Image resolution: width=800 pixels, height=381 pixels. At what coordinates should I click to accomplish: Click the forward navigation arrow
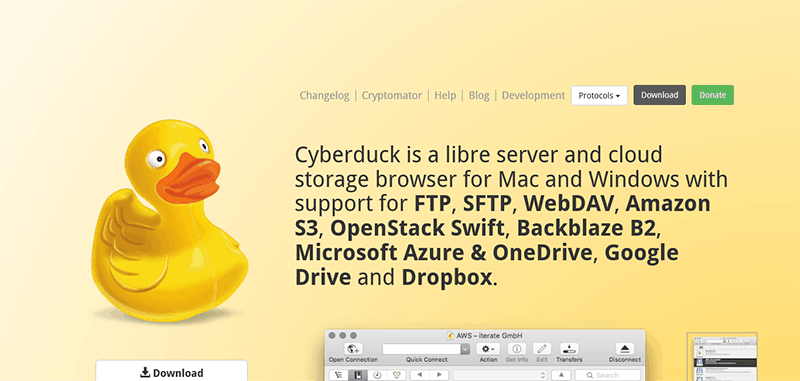439,375
